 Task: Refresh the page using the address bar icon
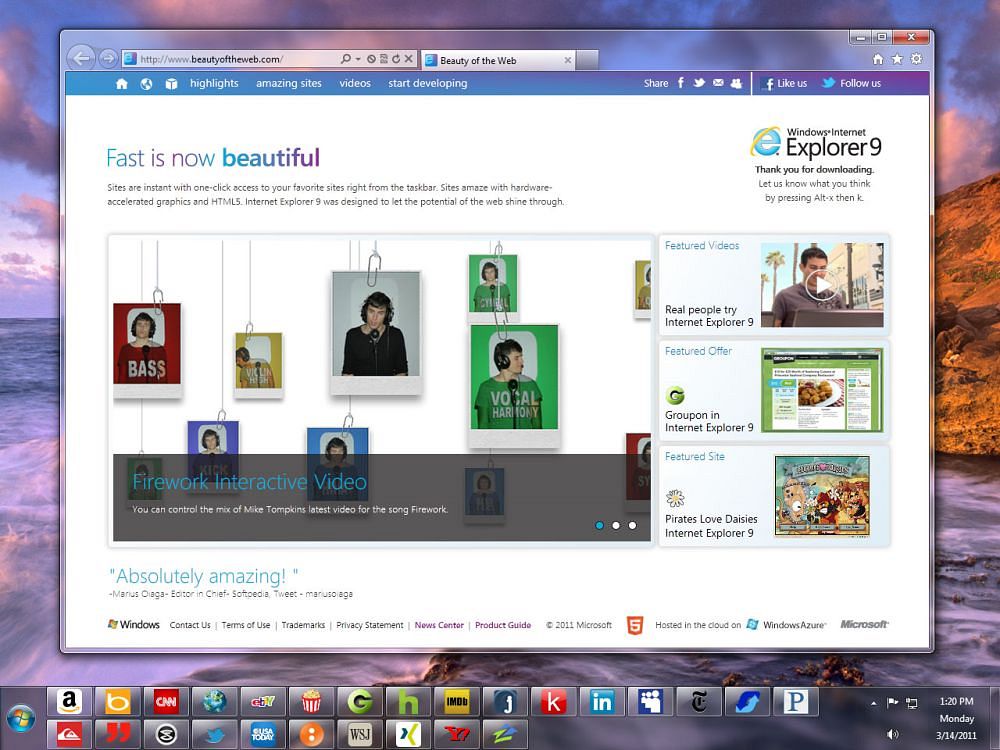pos(396,59)
